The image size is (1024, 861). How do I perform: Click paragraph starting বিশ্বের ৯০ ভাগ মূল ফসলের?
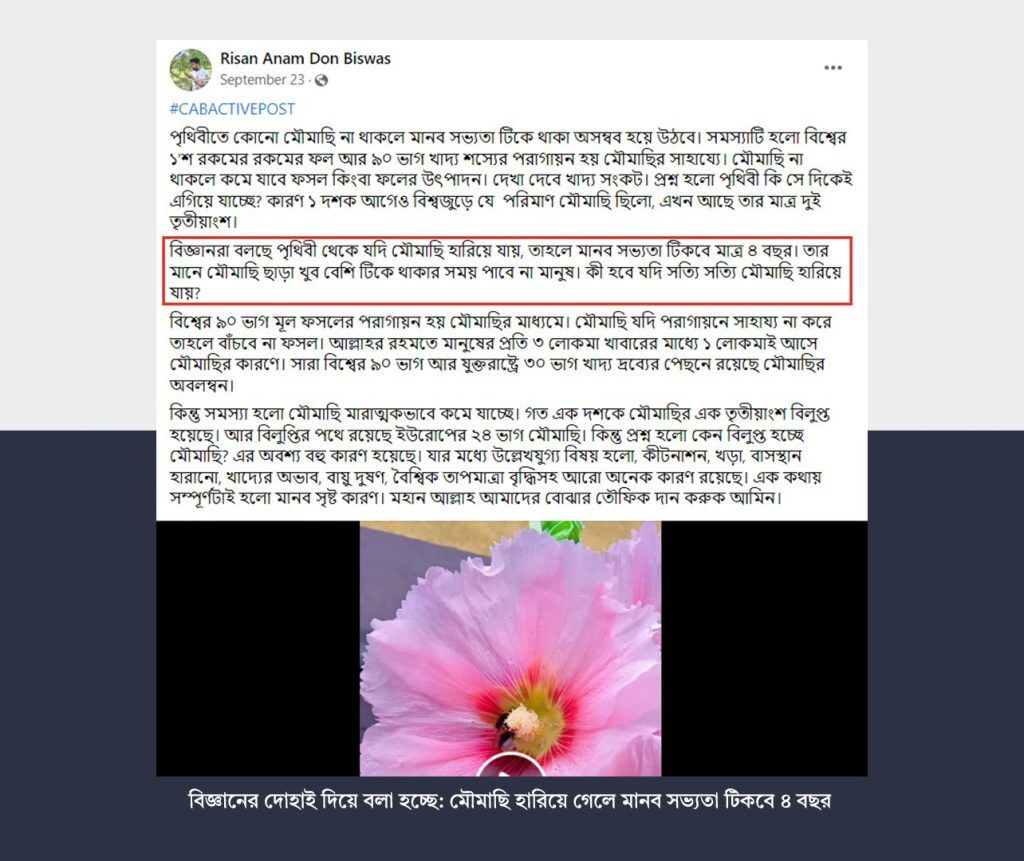501,353
